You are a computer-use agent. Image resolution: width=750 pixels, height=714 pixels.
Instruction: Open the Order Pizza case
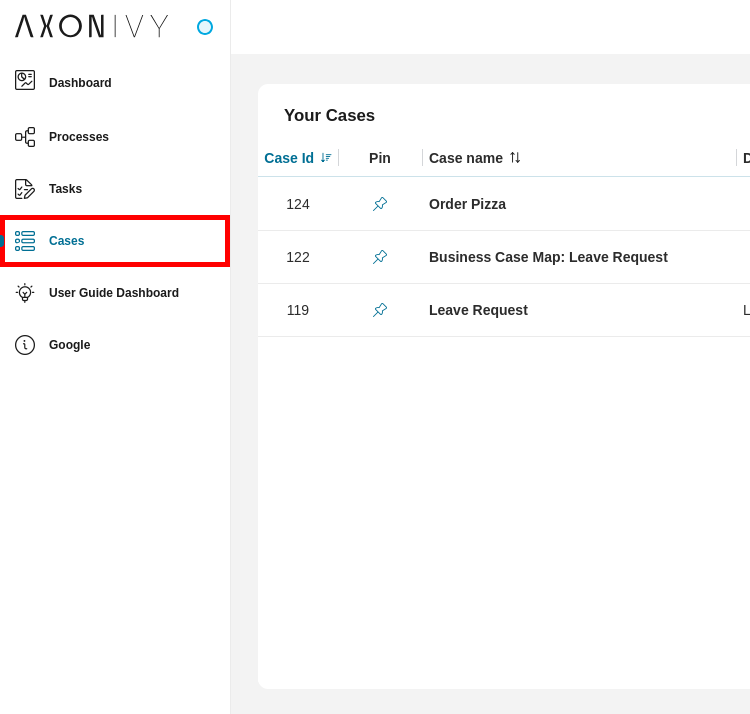[467, 204]
